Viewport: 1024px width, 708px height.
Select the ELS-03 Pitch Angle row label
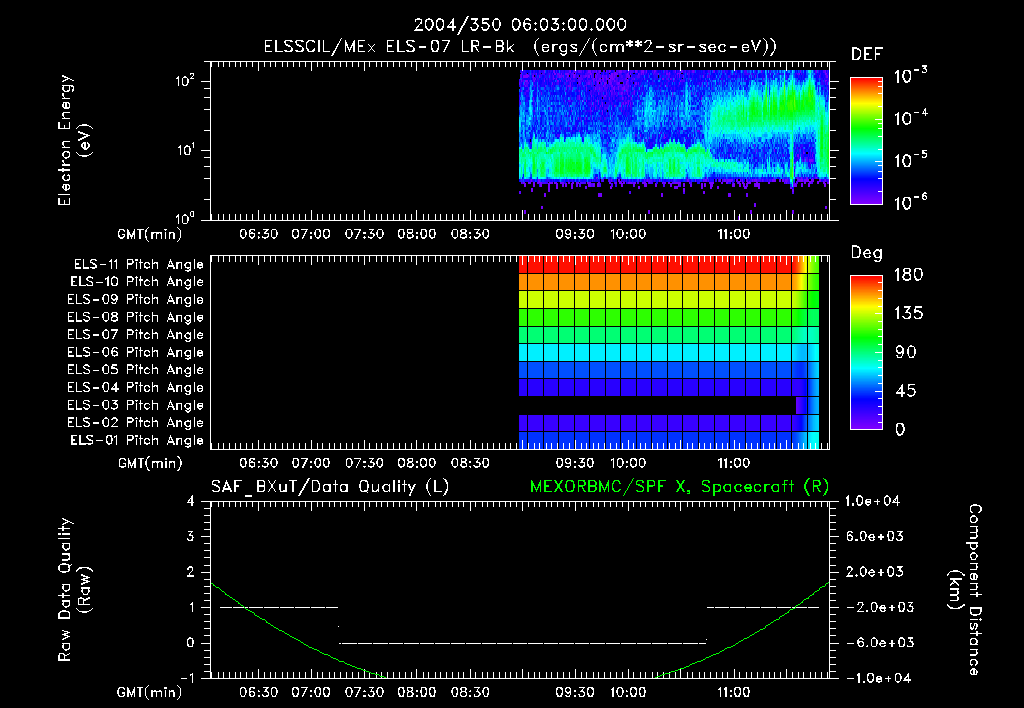pyautogui.click(x=136, y=406)
